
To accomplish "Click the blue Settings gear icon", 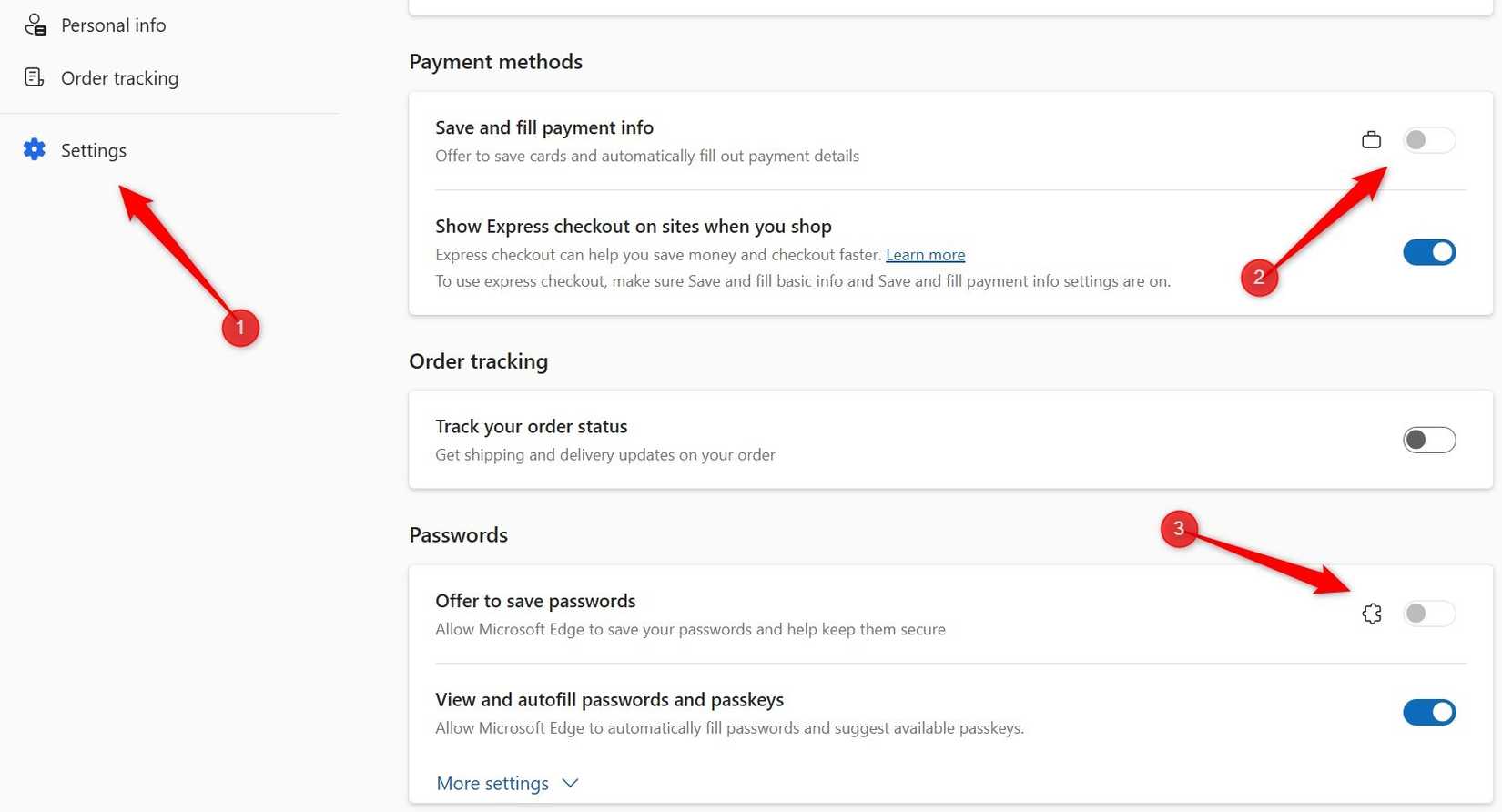I will pos(35,149).
